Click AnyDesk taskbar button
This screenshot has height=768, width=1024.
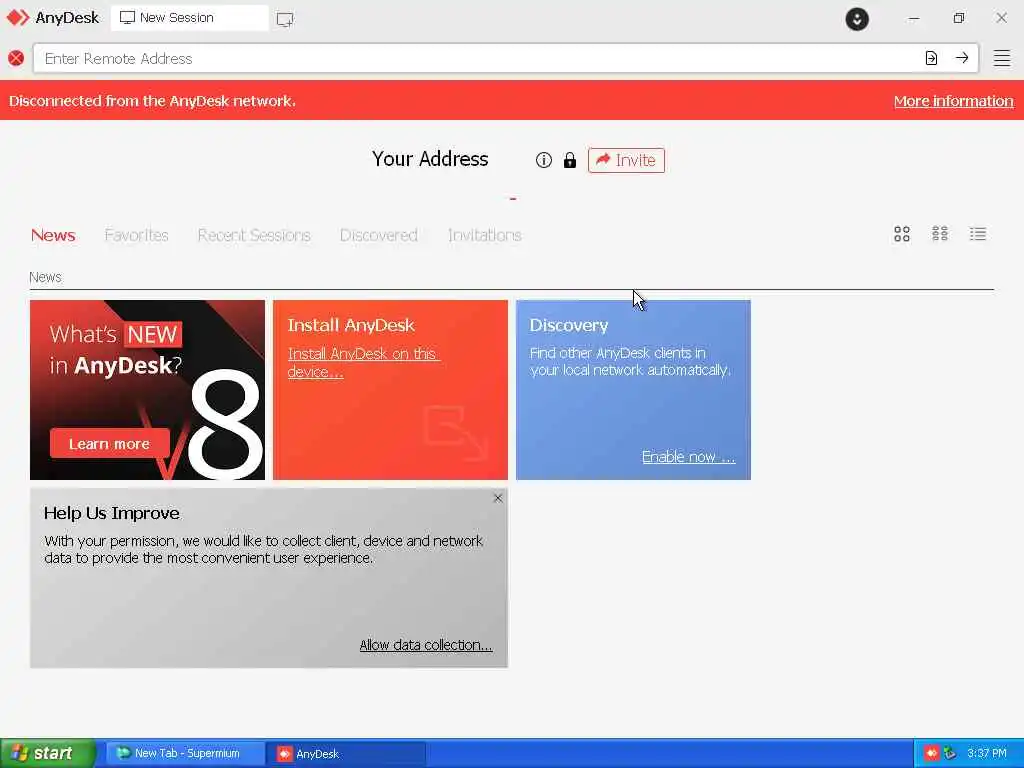(346, 753)
